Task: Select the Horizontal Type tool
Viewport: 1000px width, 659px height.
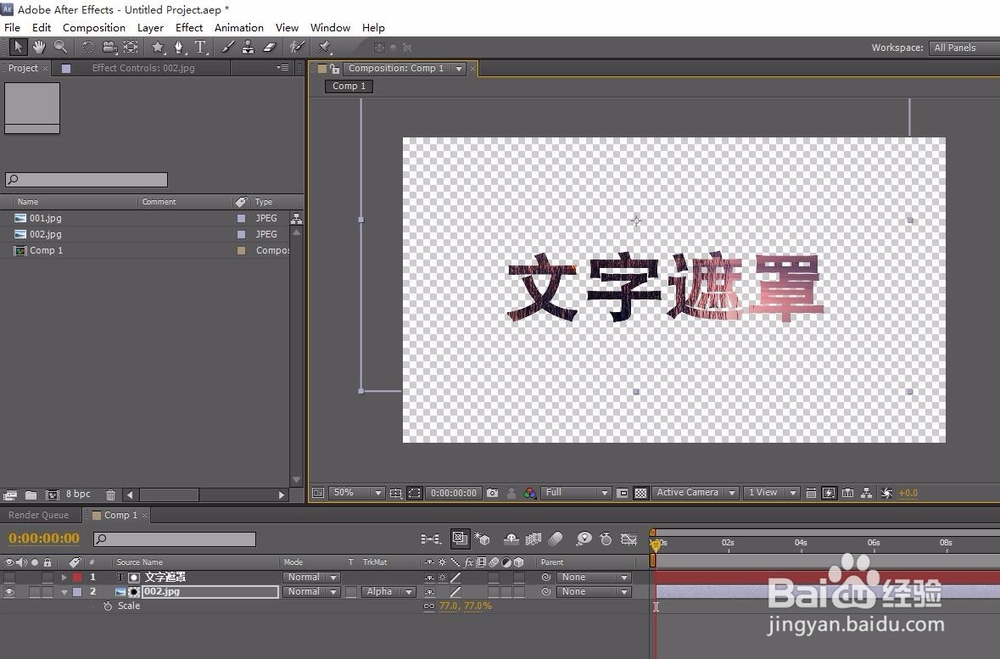Action: click(200, 47)
